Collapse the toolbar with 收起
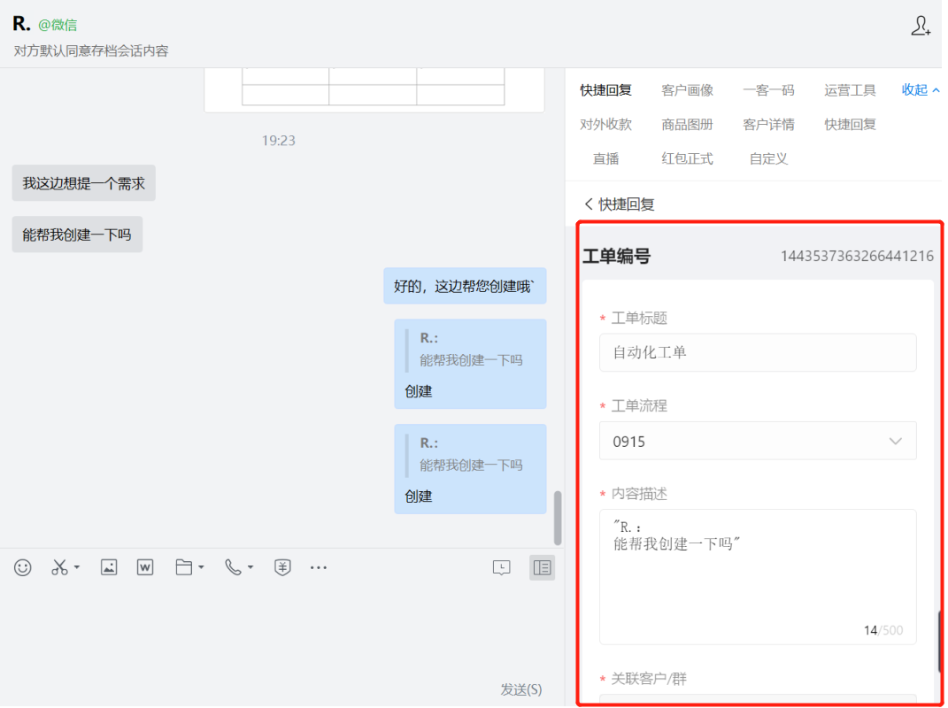Image resolution: width=948 pixels, height=708 pixels. click(x=920, y=90)
